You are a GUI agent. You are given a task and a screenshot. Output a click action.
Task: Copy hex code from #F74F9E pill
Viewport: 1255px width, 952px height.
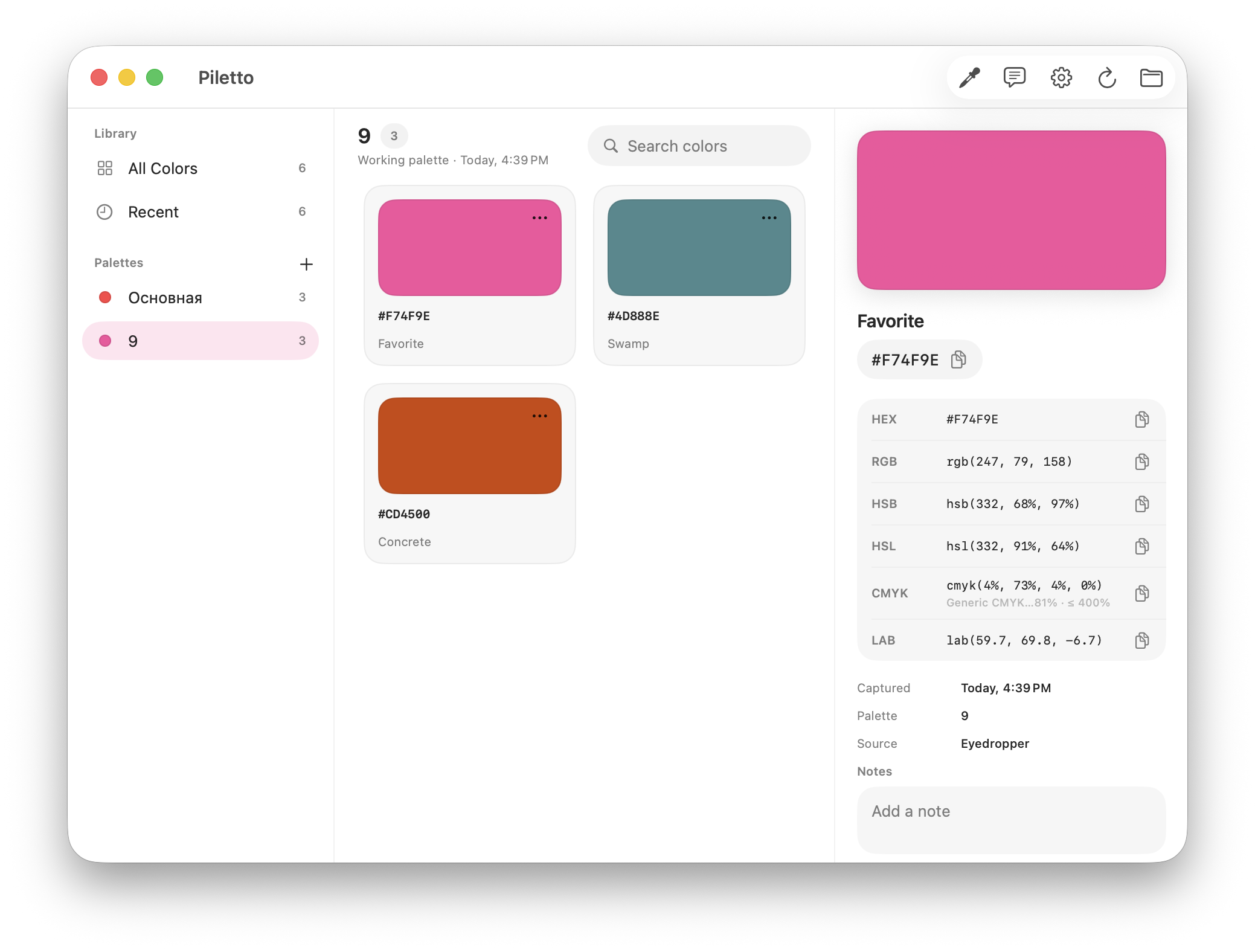click(x=958, y=360)
